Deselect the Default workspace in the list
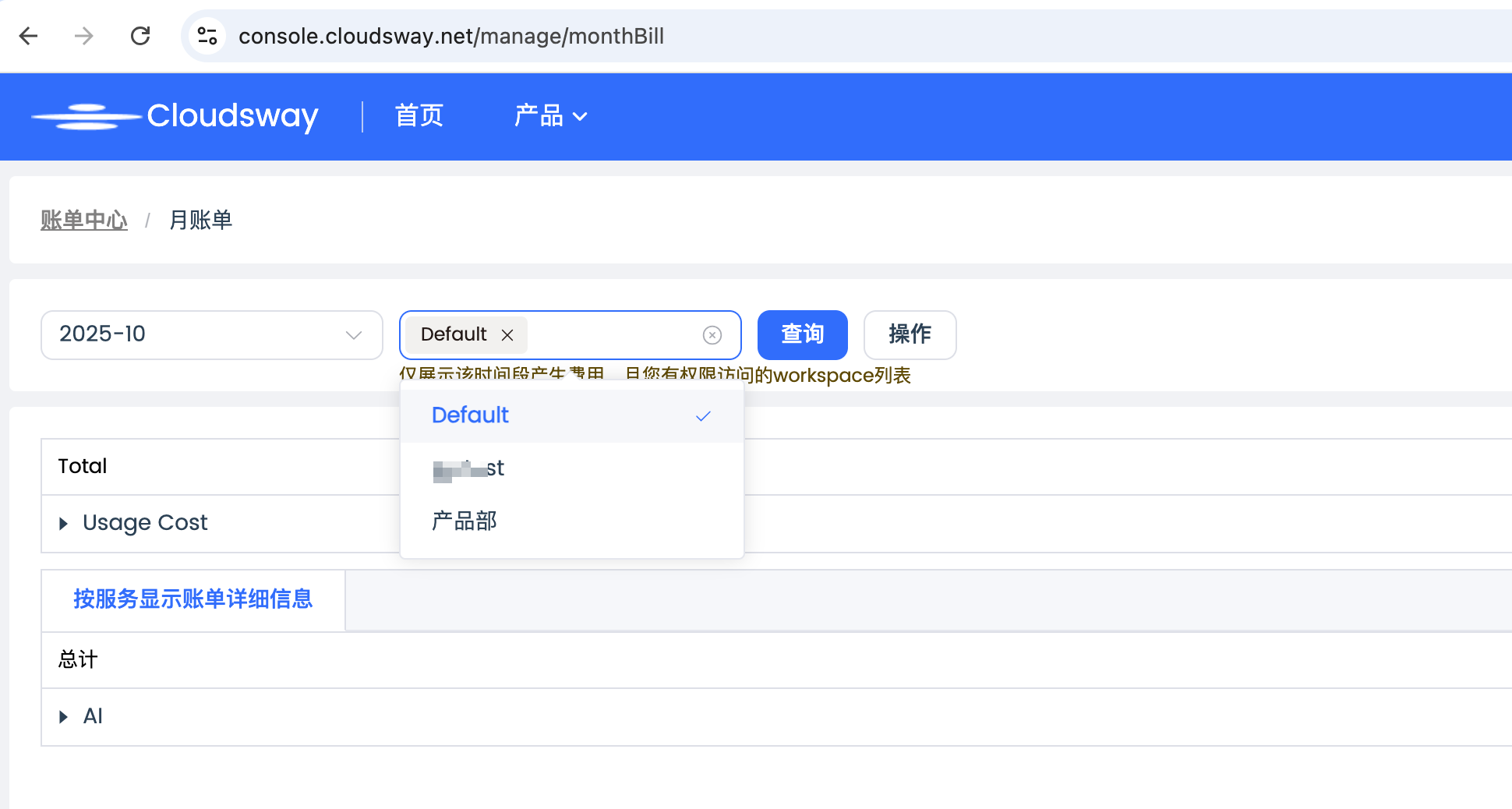The height and width of the screenshot is (809, 1512). click(x=470, y=415)
